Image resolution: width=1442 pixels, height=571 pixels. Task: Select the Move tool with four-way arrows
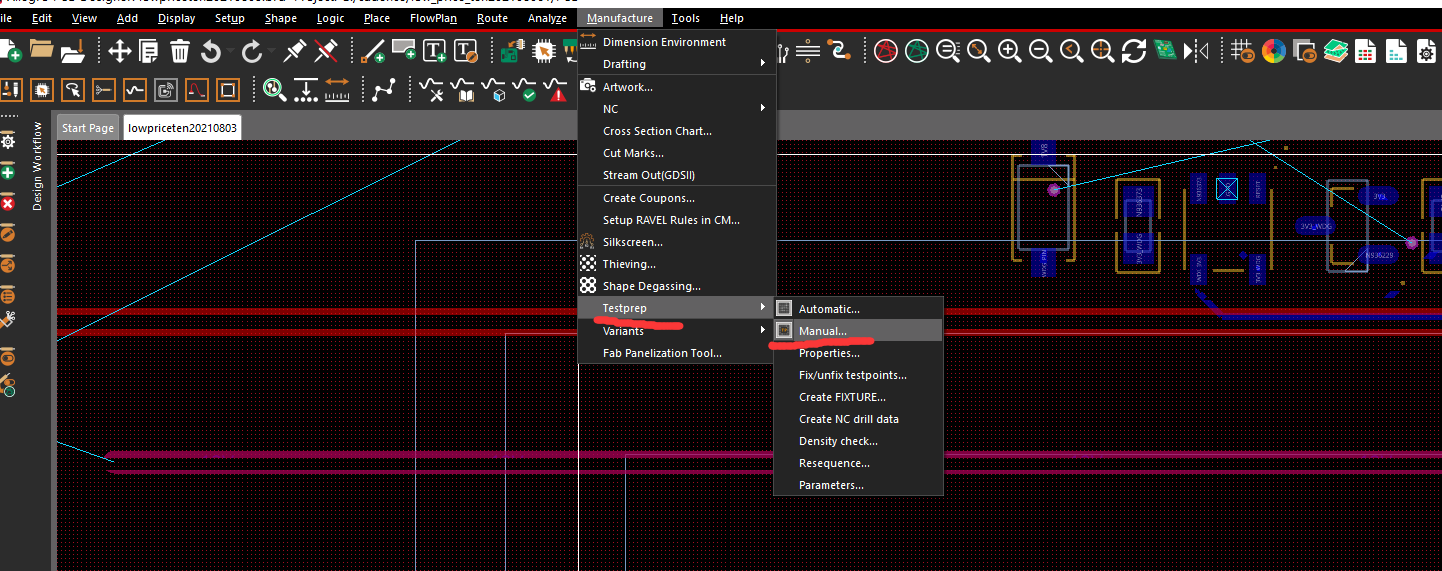point(119,51)
